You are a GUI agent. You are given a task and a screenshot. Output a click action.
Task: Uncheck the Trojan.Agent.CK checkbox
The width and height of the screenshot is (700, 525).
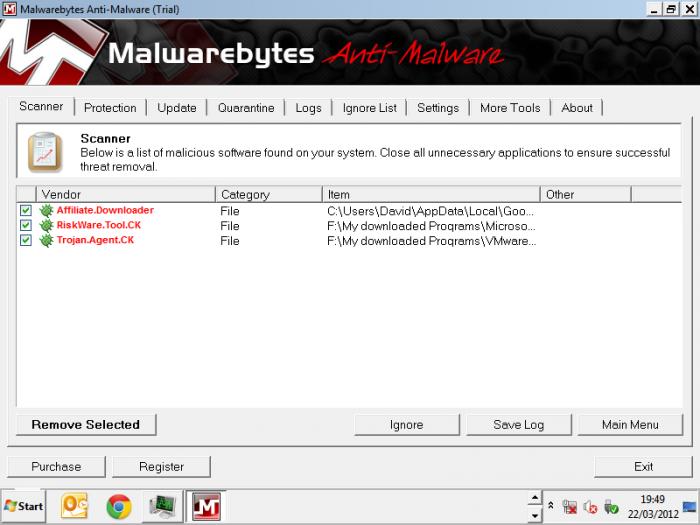point(25,240)
